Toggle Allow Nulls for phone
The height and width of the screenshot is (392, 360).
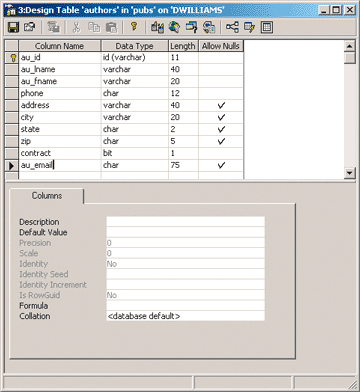221,94
